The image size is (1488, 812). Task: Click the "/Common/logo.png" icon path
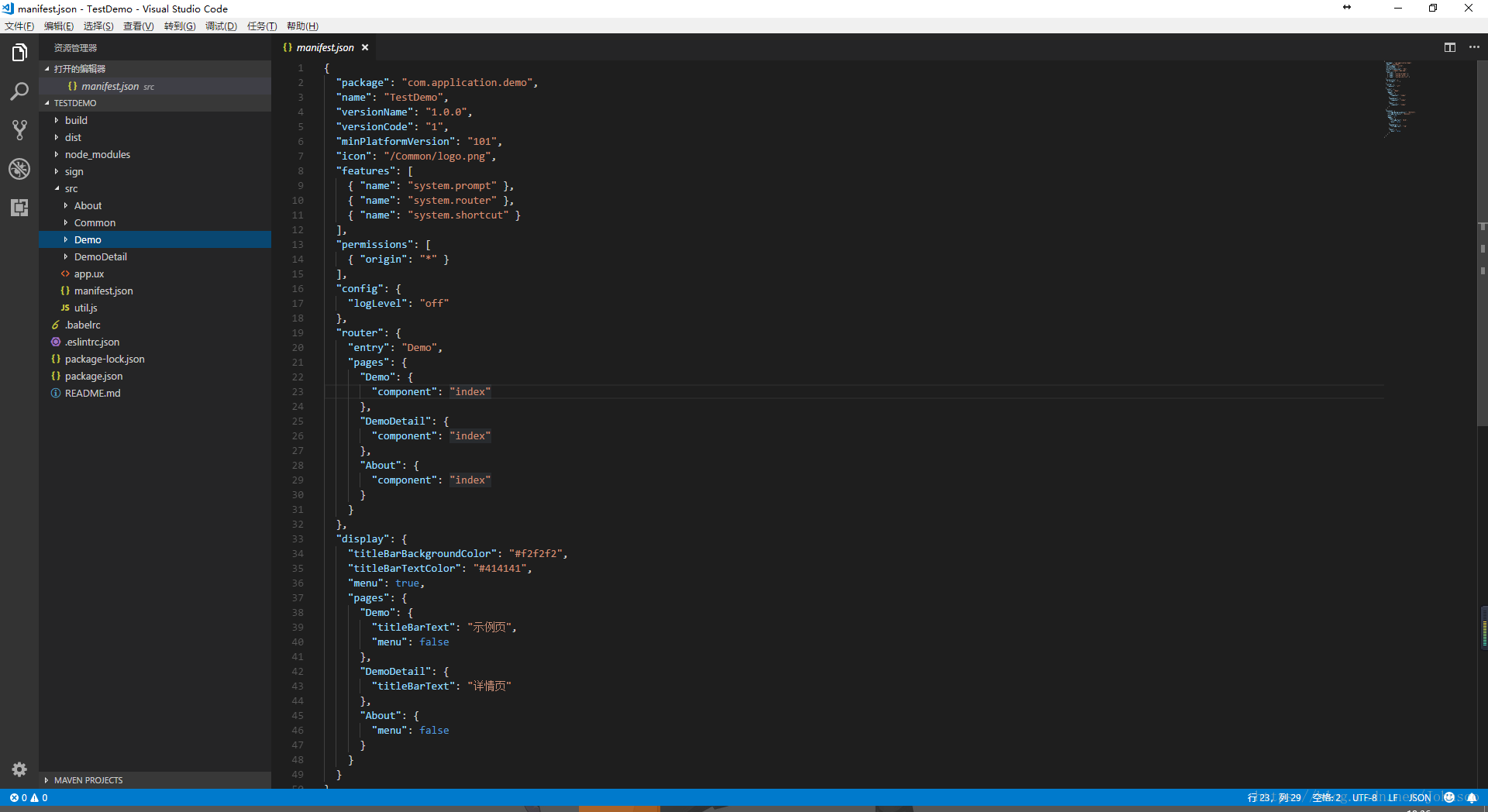tap(437, 157)
